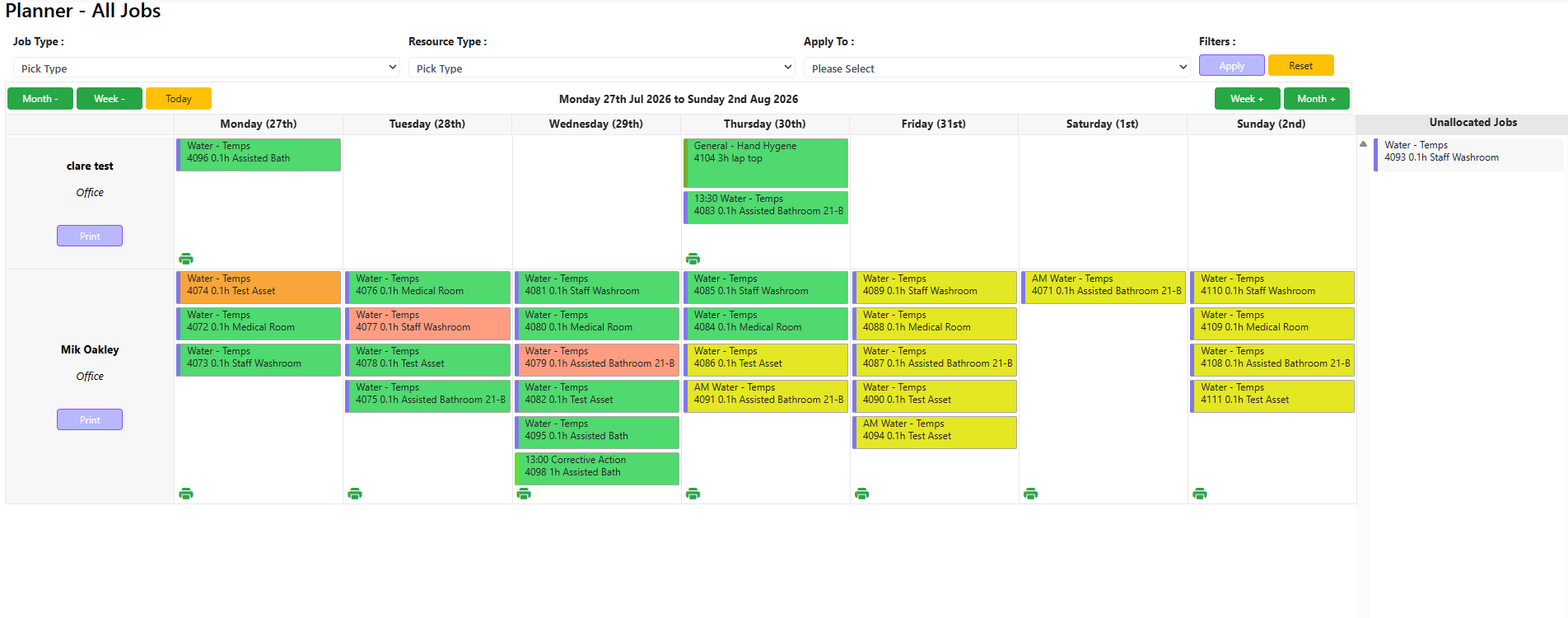The image size is (1568, 618).
Task: Click the date range heading text
Action: 679,99
